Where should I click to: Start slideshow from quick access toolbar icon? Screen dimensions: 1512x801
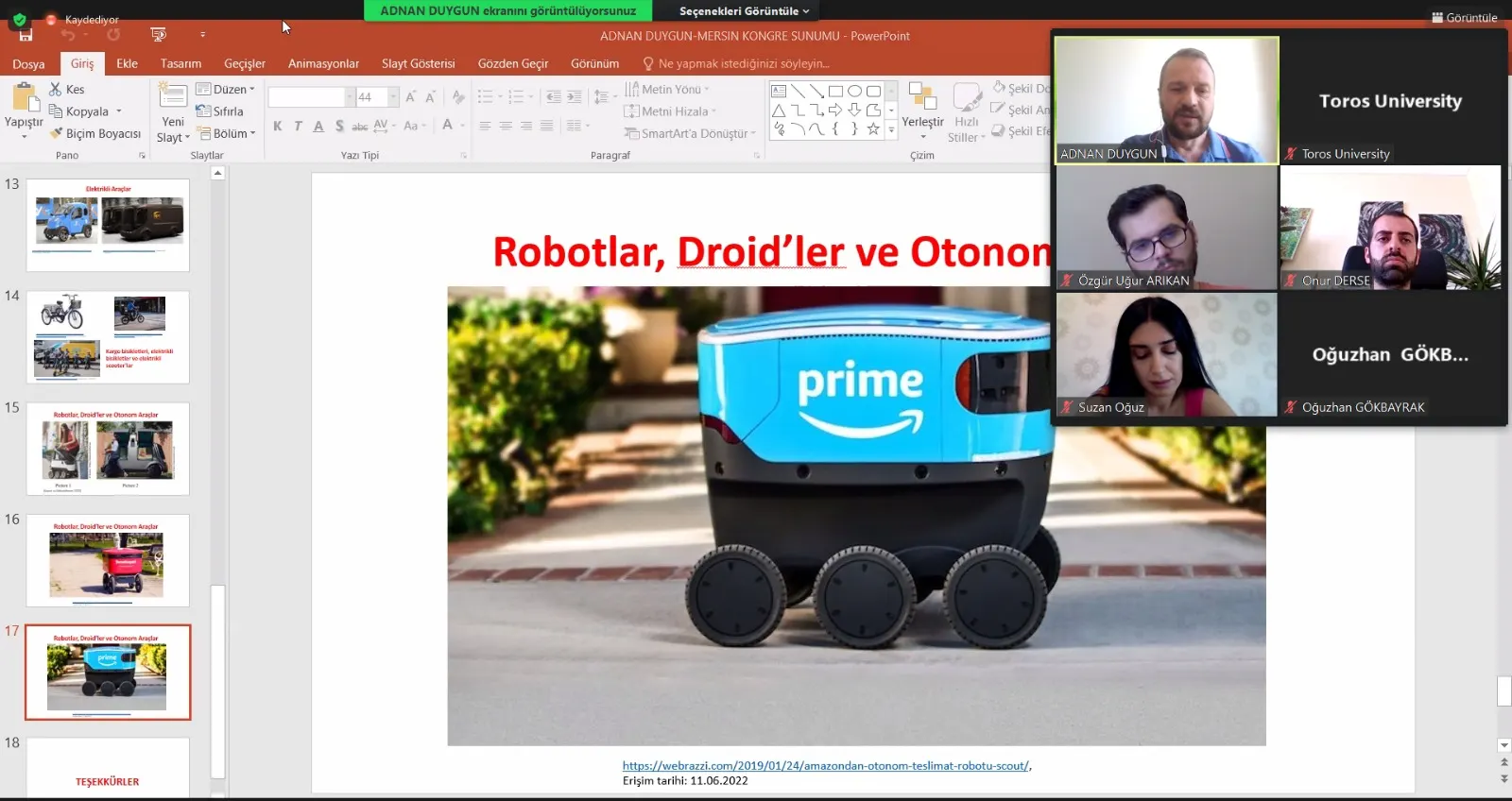[x=159, y=35]
